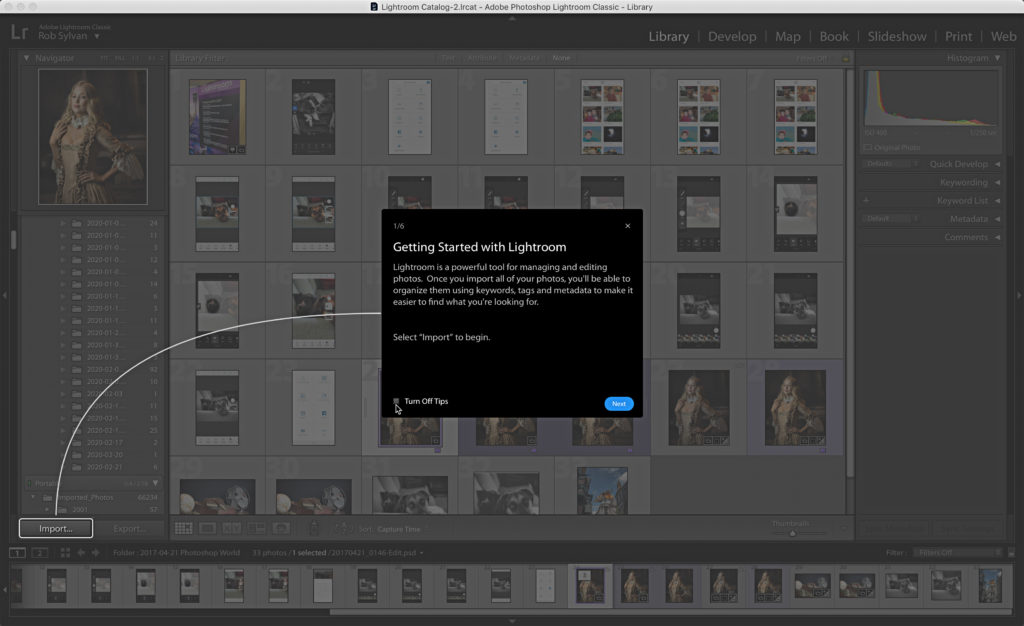Hide filmstrip using bottom edge arrow
Screen dimensions: 1024x626
(512, 621)
